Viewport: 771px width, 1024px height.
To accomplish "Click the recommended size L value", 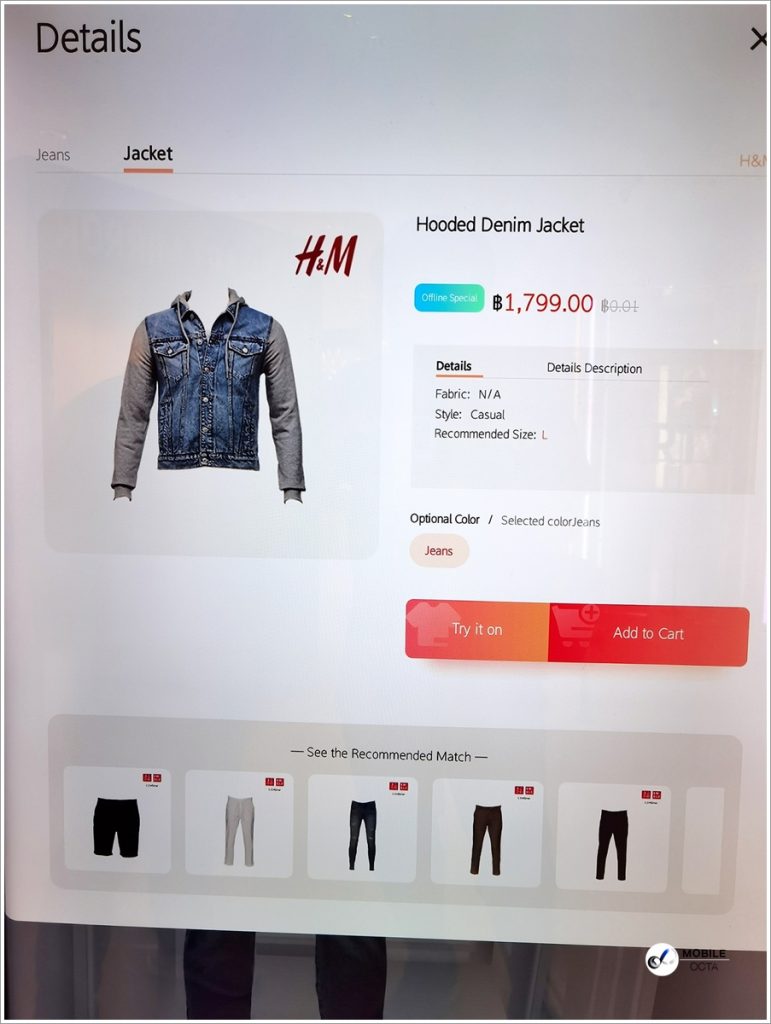I will click(544, 435).
